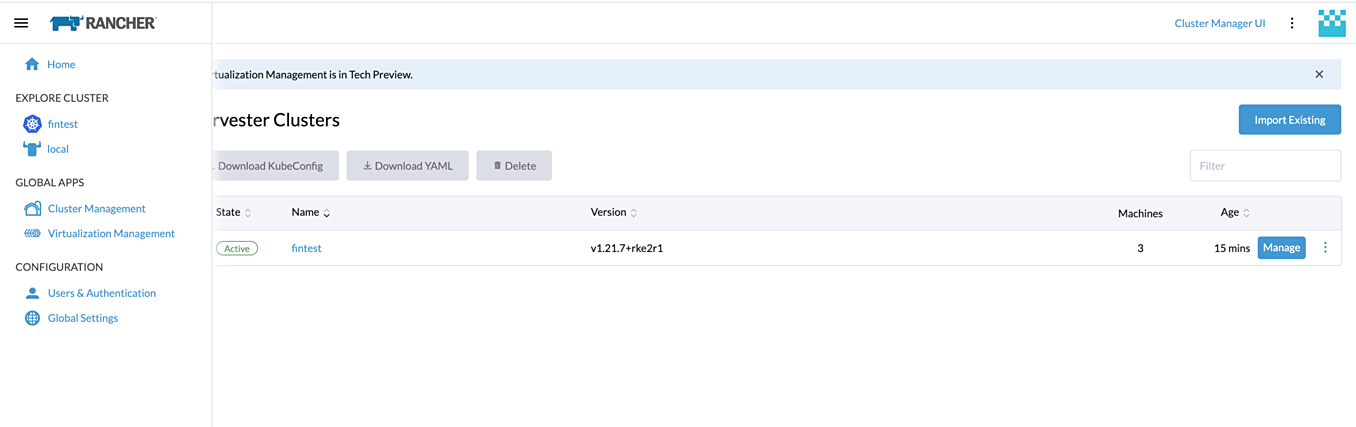Sort by Name column
Image resolution: width=1356 pixels, height=427 pixels.
pos(311,212)
